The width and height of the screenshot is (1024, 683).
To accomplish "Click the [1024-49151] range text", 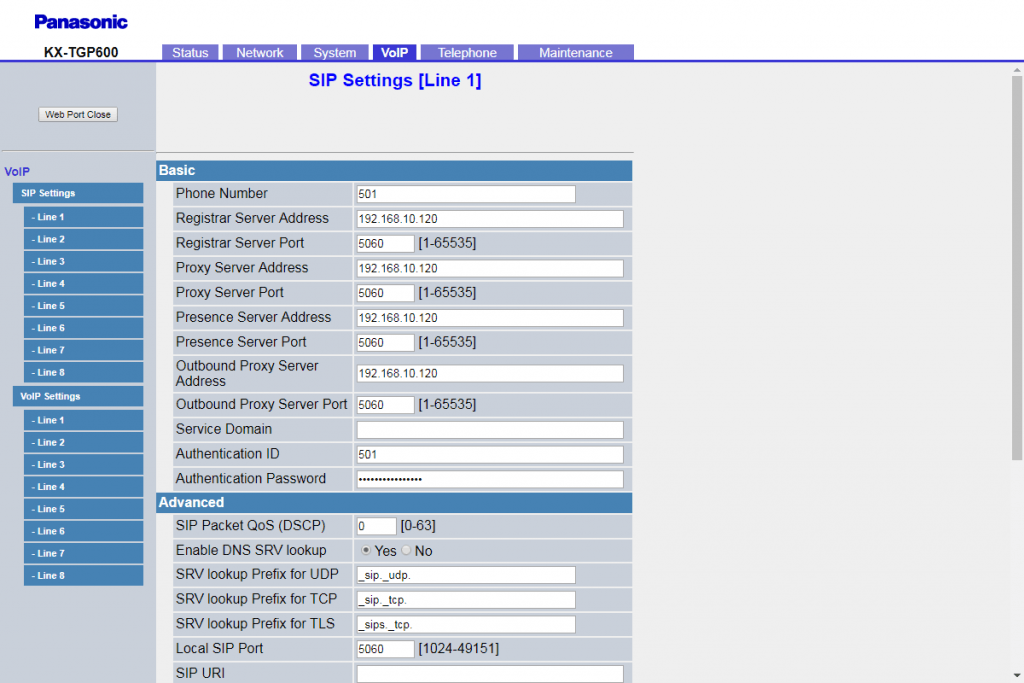I will (458, 649).
